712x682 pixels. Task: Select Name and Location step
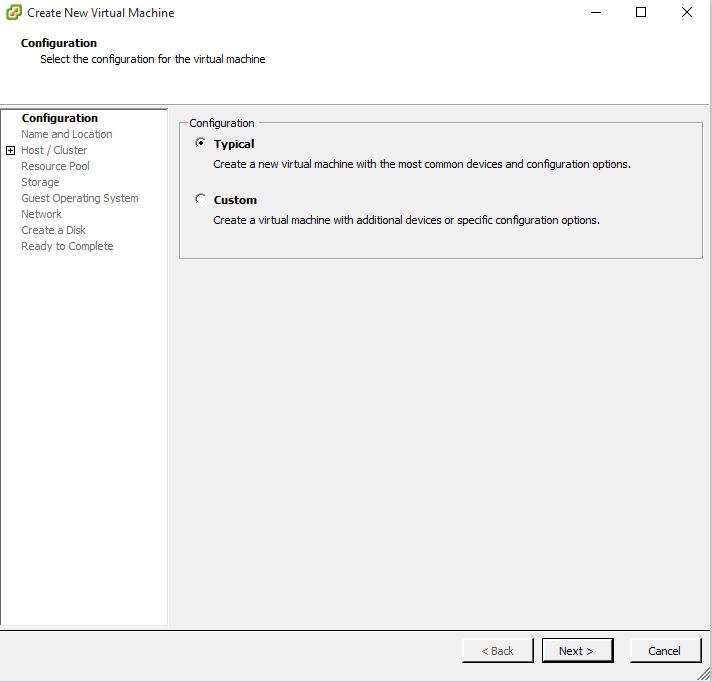click(x=67, y=134)
